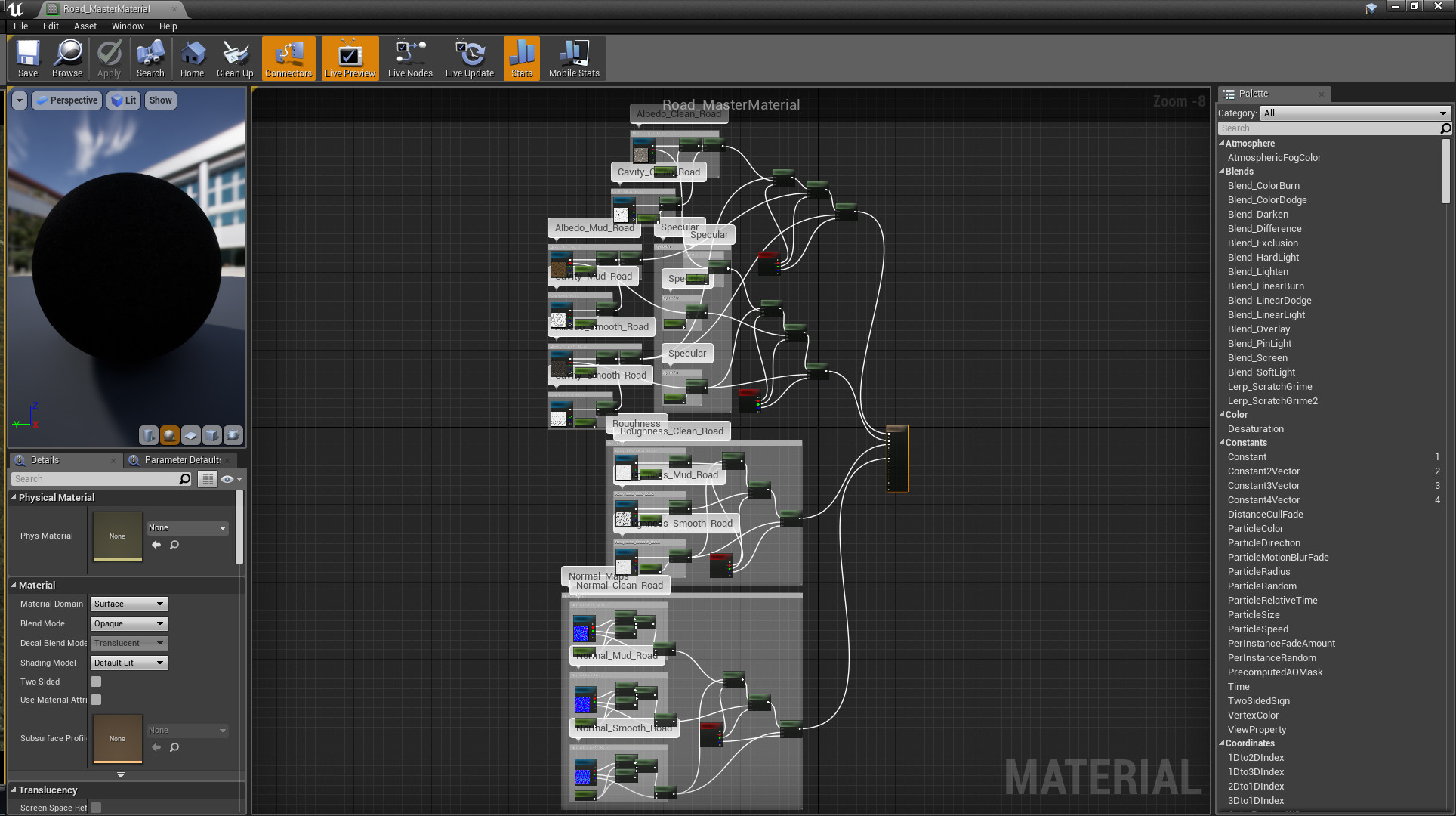
Task: Click the Palette search field
Action: click(1329, 128)
